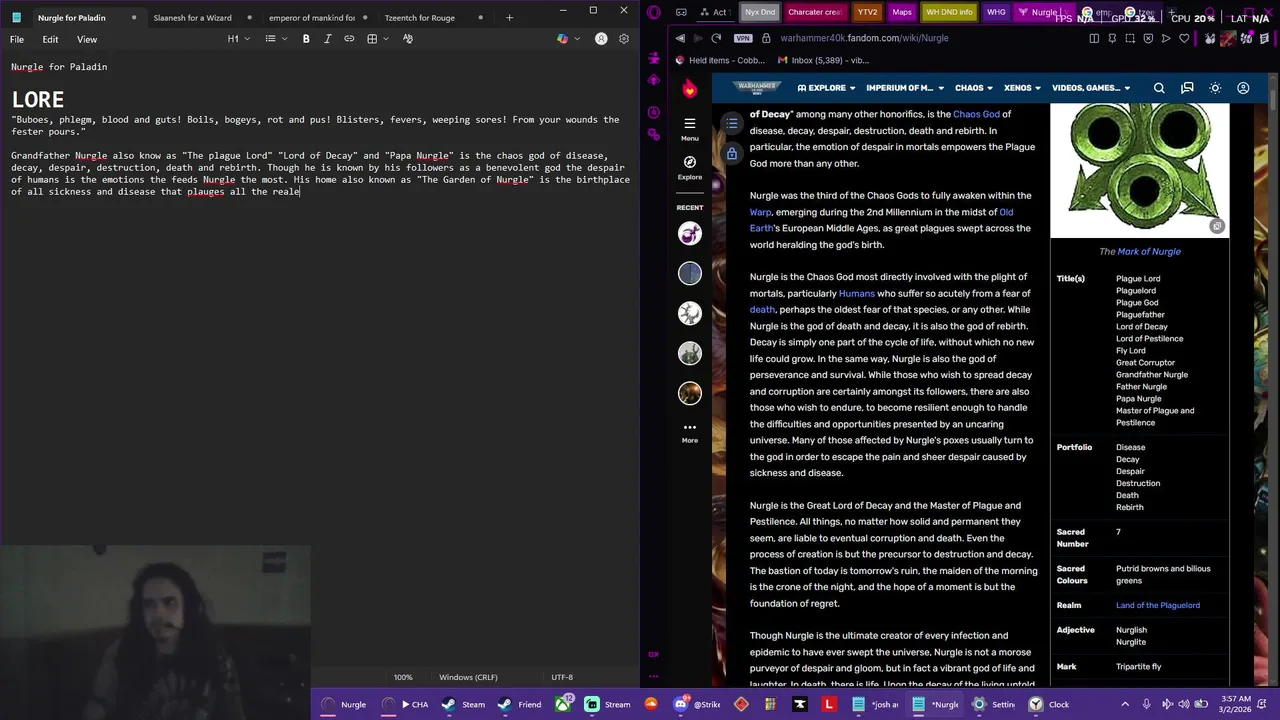
Task: Pin the page with pinboard icon
Action: 1112,38
